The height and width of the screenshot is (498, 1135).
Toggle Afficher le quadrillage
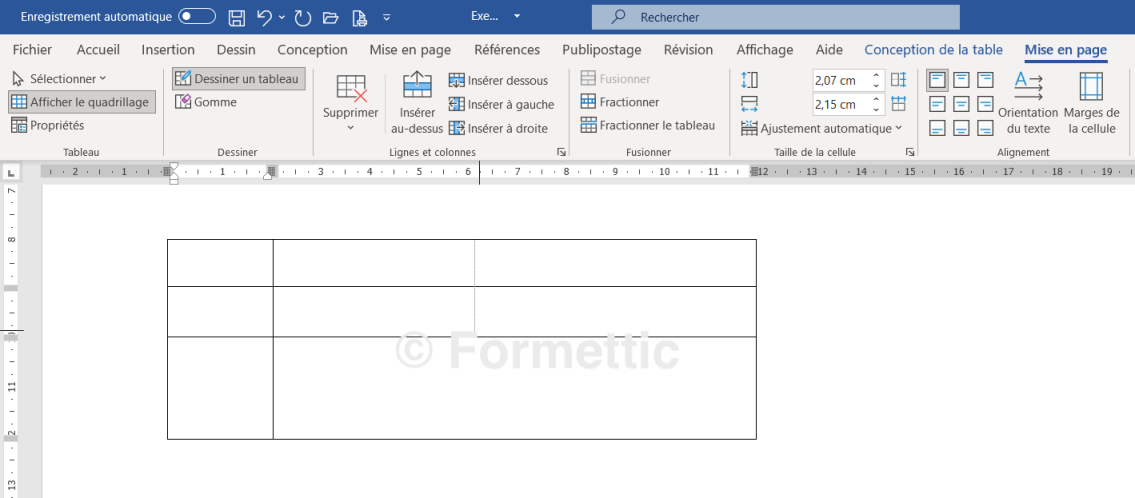tap(81, 102)
